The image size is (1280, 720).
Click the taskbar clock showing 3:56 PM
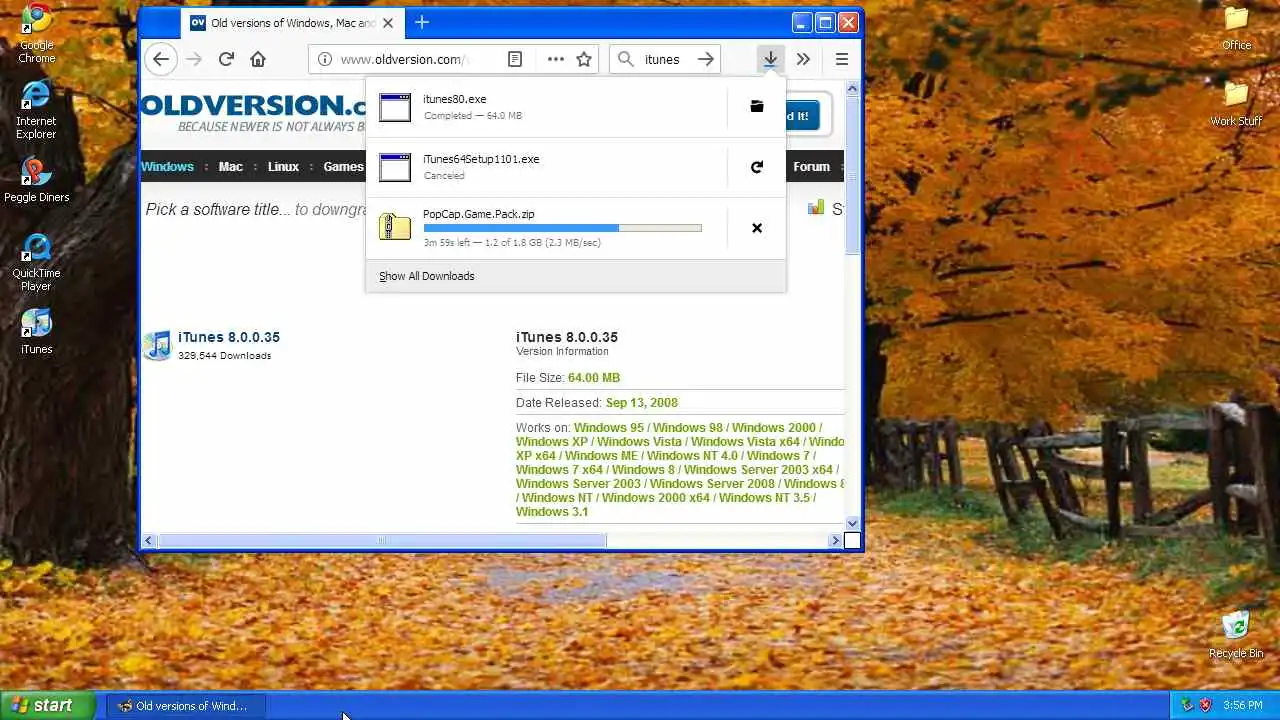pos(1242,706)
